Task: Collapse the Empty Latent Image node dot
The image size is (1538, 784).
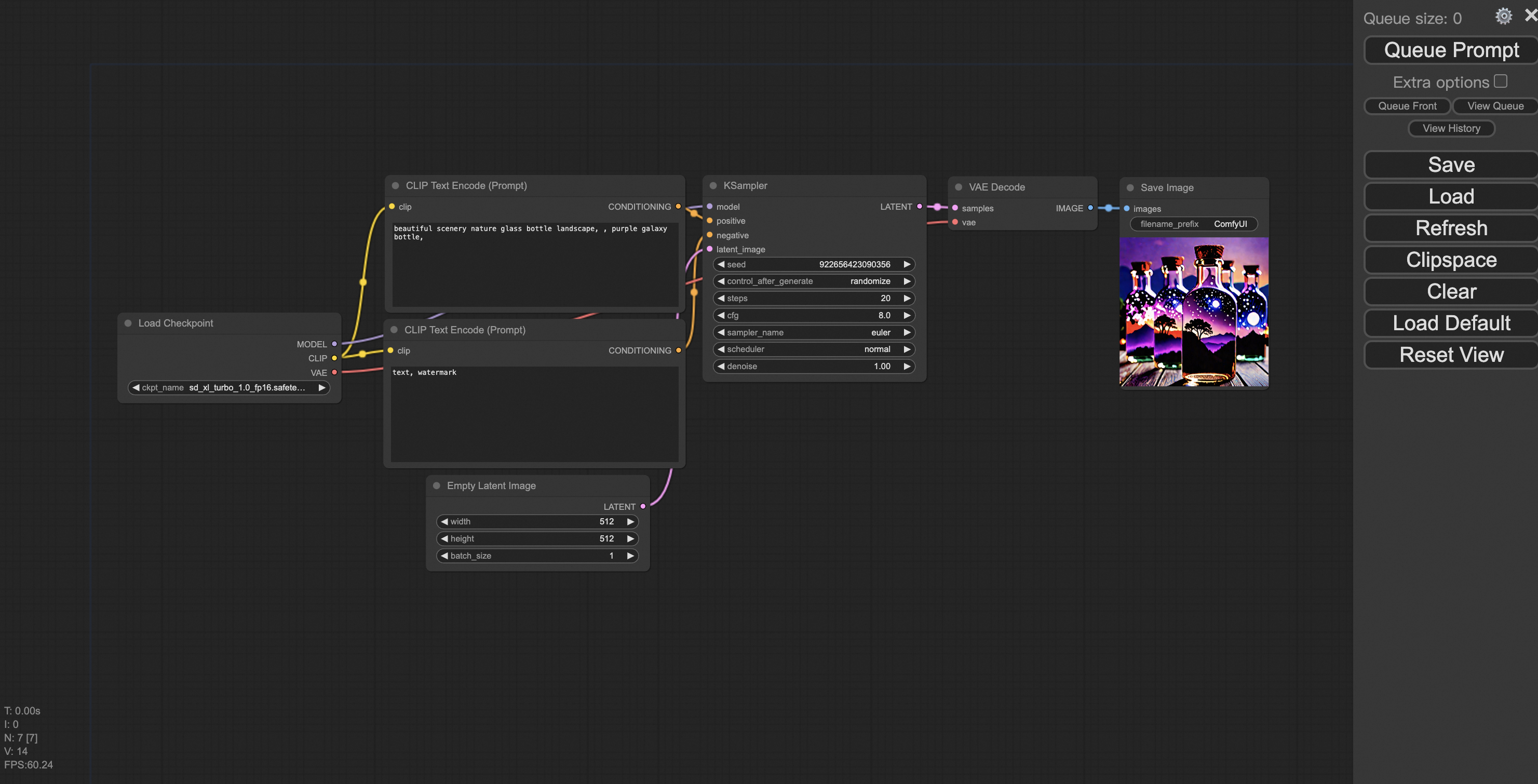Action: coord(437,485)
